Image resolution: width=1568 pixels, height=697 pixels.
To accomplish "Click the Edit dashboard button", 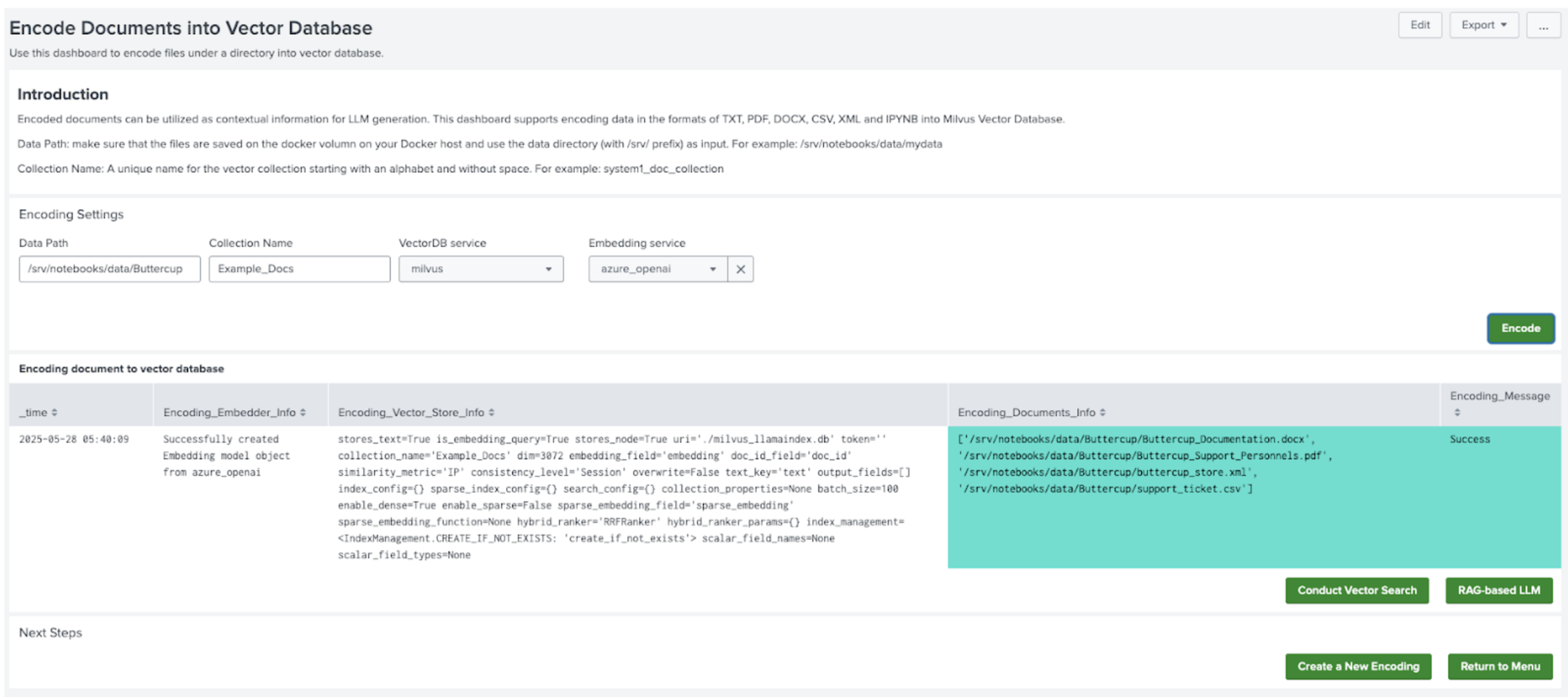I will point(1419,25).
